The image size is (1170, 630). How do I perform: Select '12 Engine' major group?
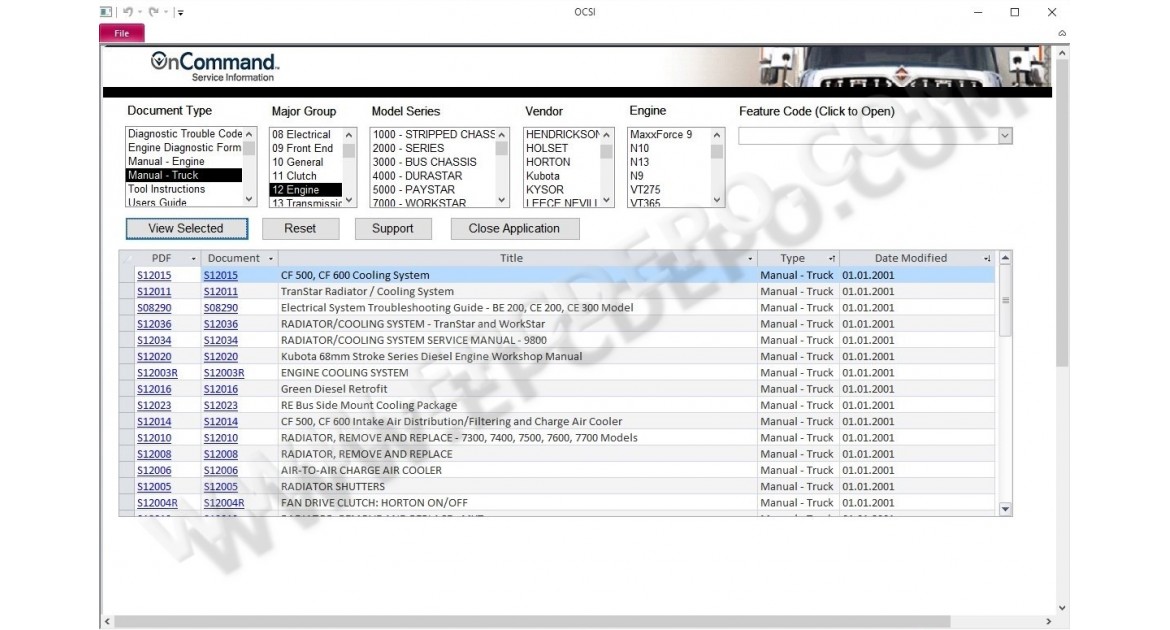(305, 190)
